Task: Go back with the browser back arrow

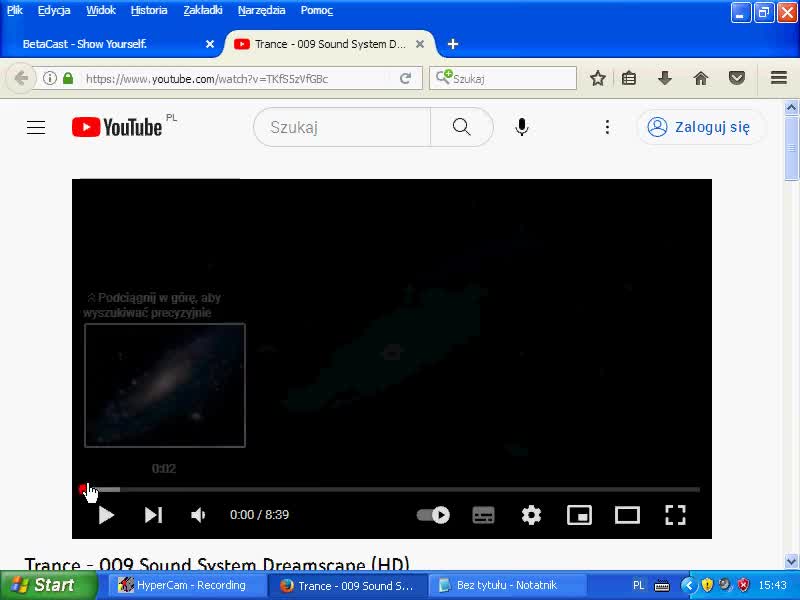Action: click(x=21, y=79)
